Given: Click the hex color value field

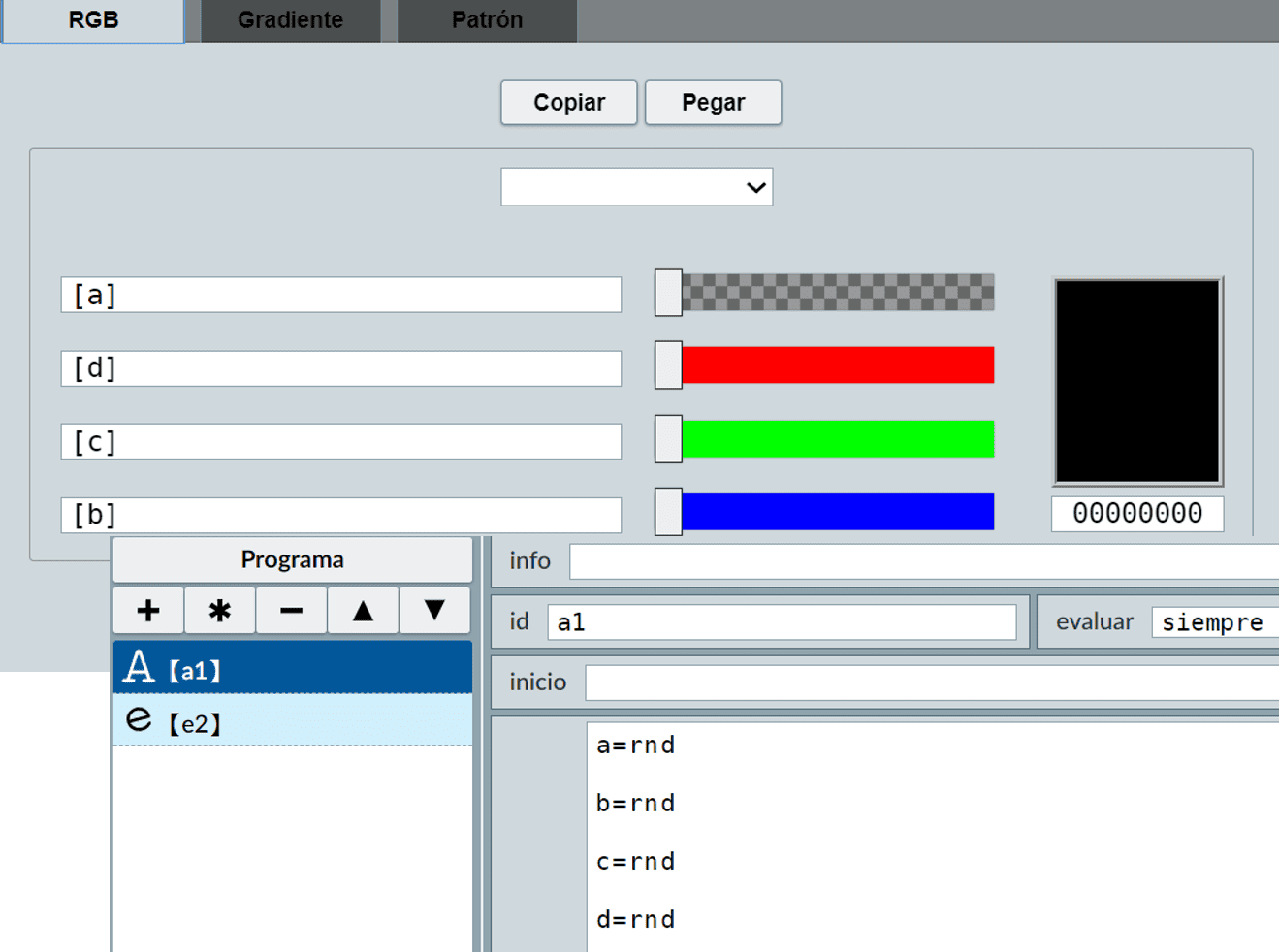Looking at the screenshot, I should point(1136,514).
